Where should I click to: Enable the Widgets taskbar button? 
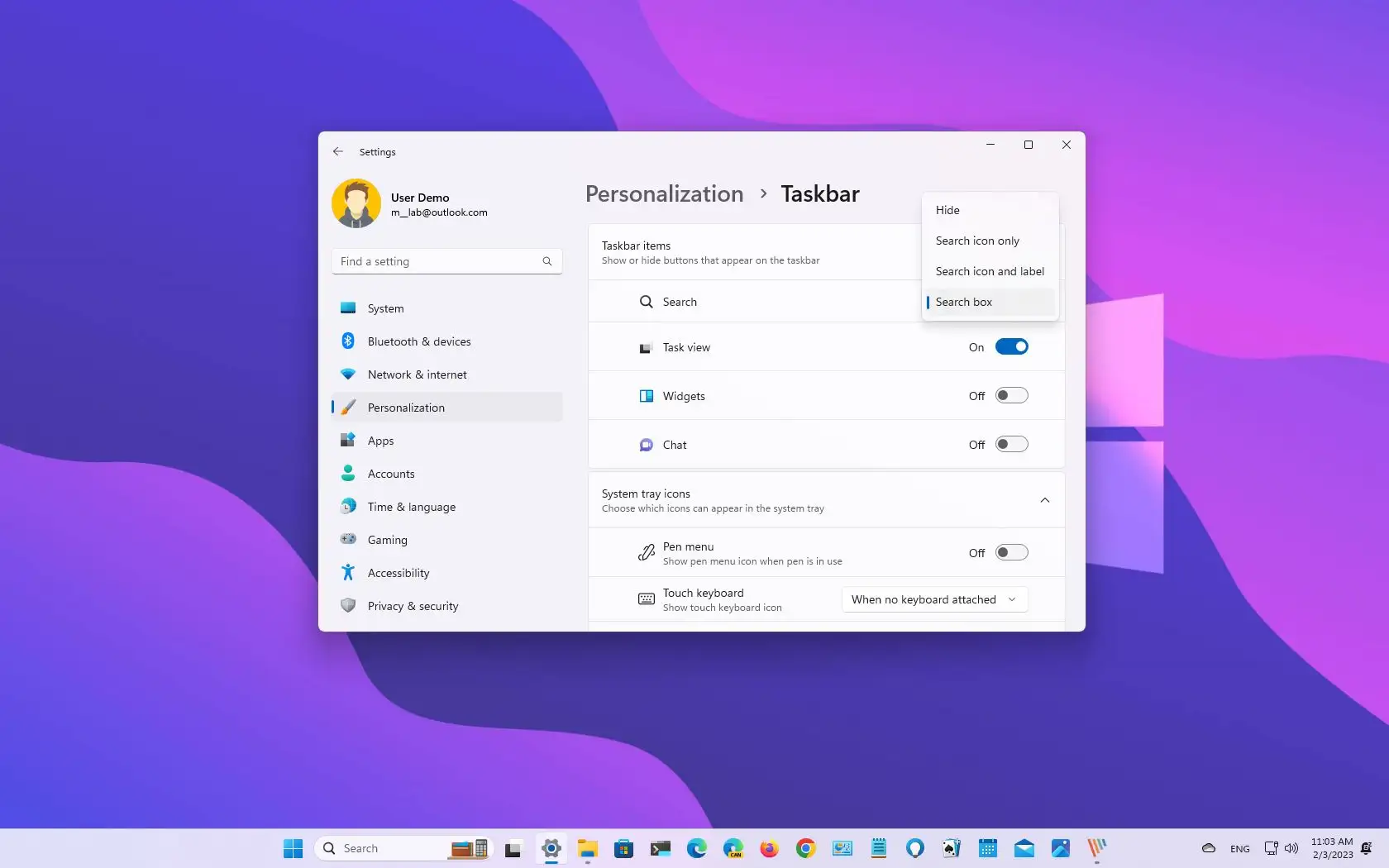click(x=1012, y=395)
